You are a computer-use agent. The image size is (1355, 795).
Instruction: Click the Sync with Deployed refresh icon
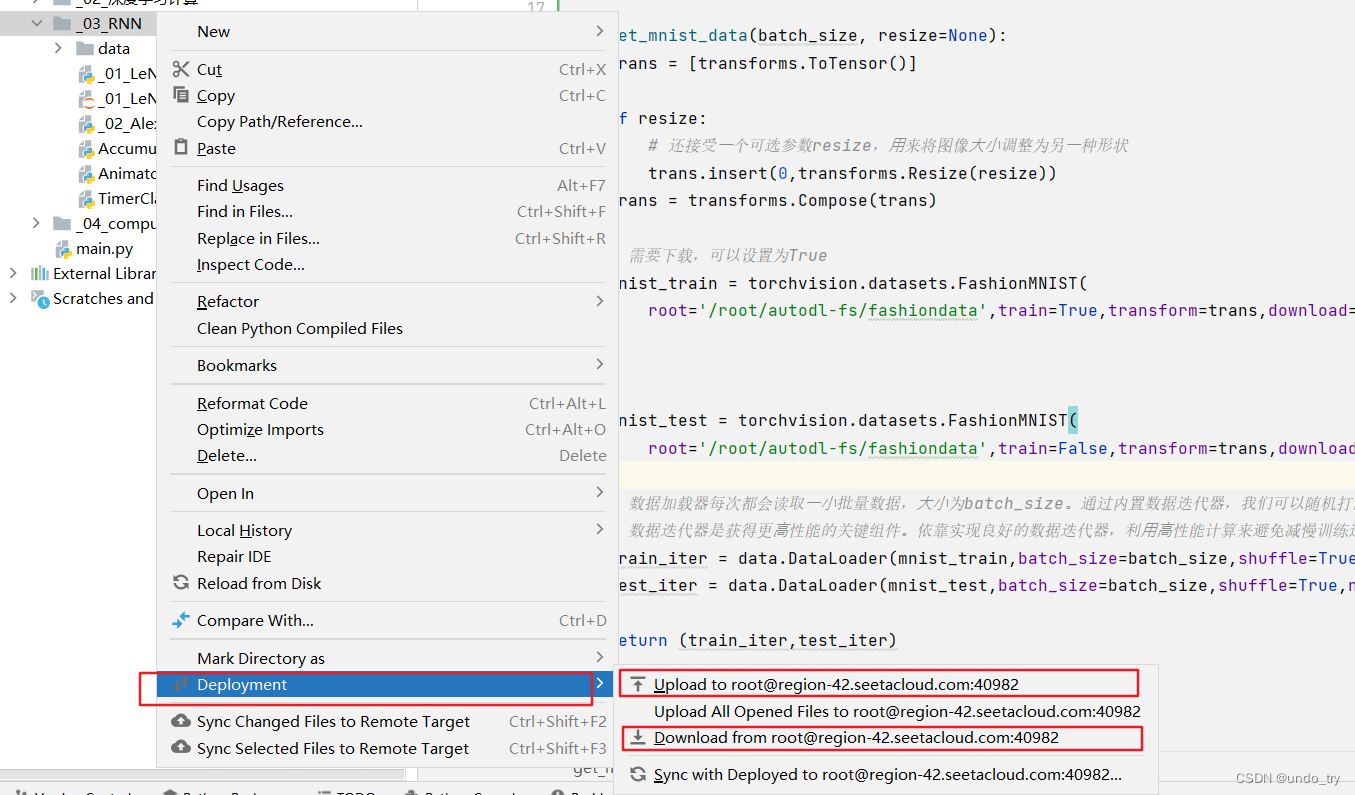pos(637,774)
